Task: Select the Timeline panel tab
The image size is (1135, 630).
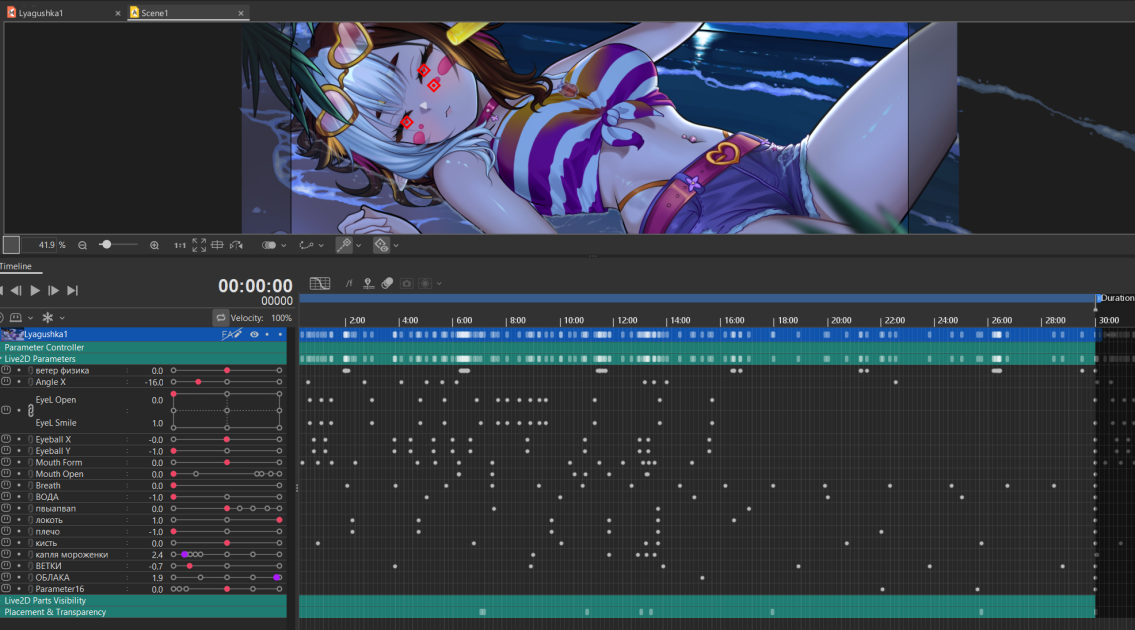Action: point(16,266)
